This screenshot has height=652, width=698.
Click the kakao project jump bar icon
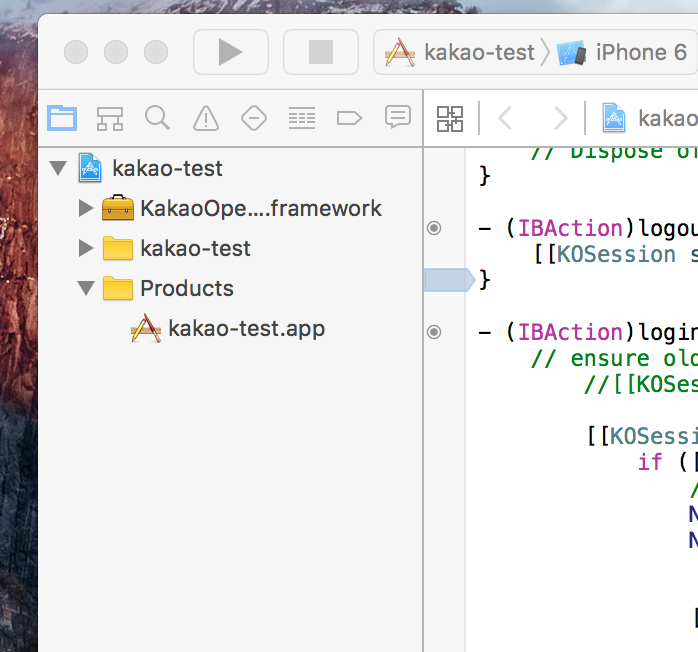(x=614, y=118)
